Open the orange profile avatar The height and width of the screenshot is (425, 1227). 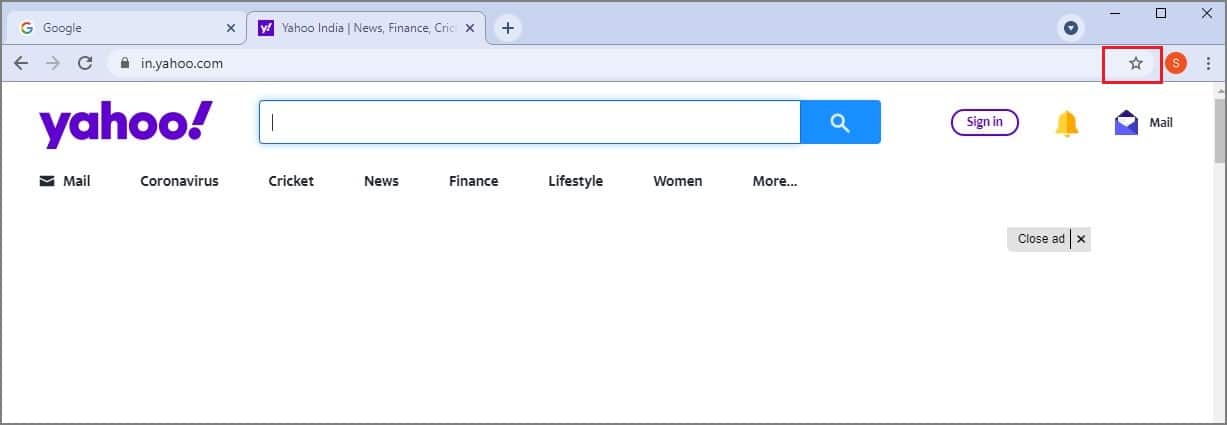tap(1176, 63)
